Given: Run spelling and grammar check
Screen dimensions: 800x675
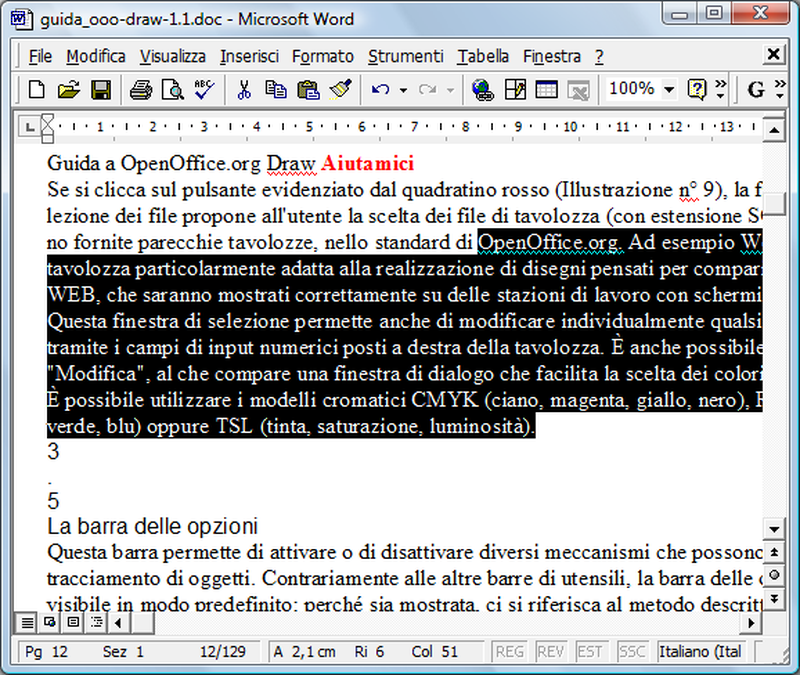Looking at the screenshot, I should click(204, 90).
